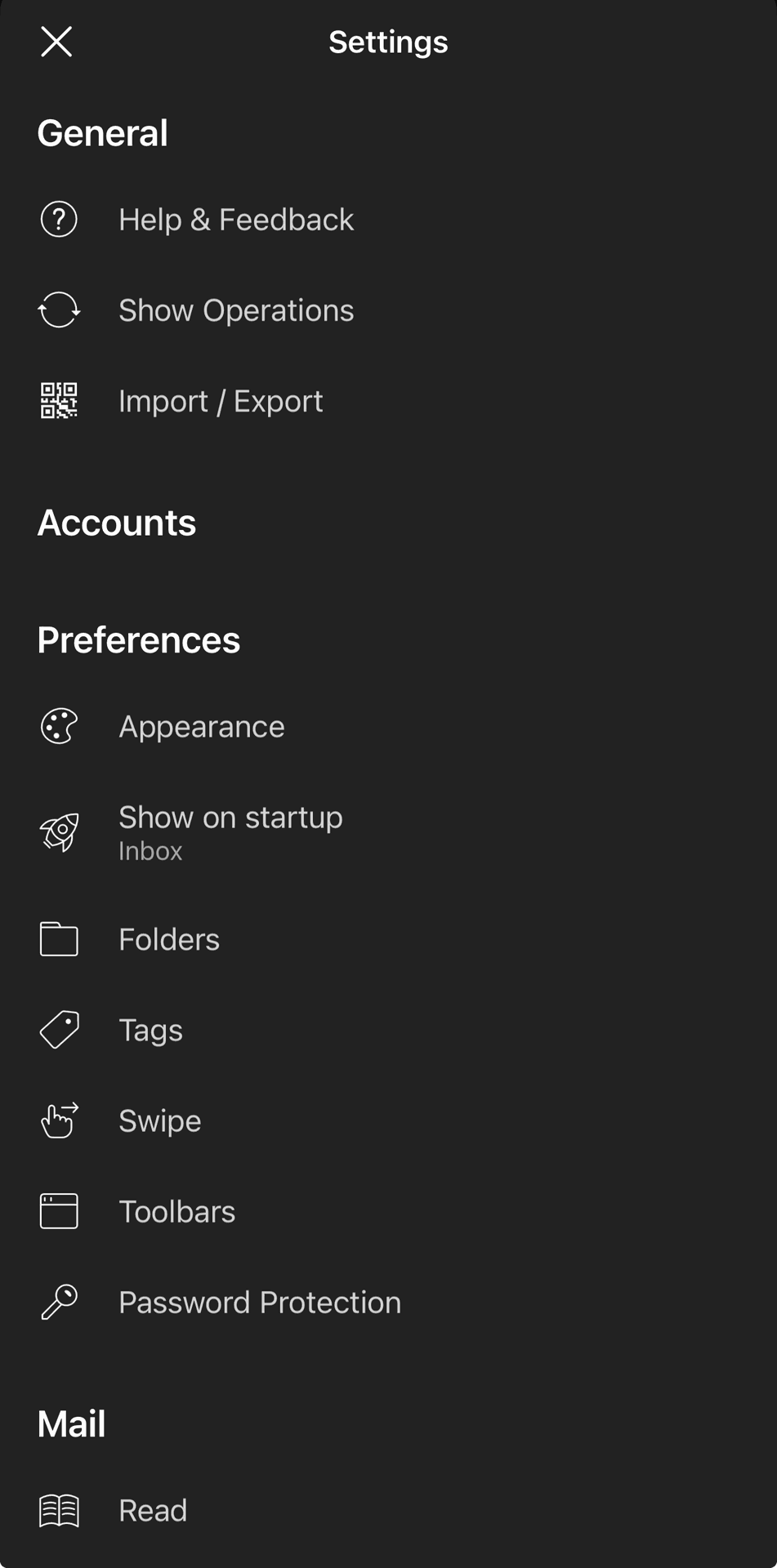Image resolution: width=777 pixels, height=1568 pixels.
Task: Open Swipe preferences
Action: 388,1120
